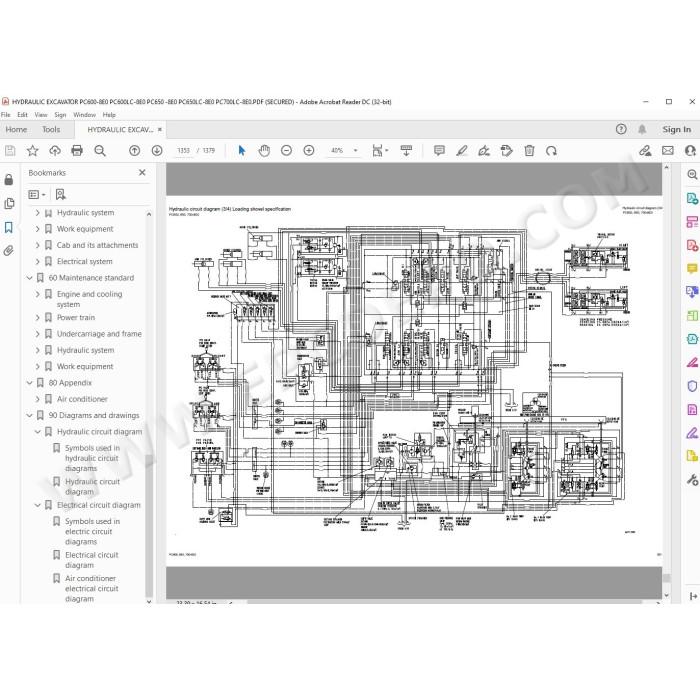Add a comment with sticky note icon
The width and height of the screenshot is (700, 700).
pos(439,151)
